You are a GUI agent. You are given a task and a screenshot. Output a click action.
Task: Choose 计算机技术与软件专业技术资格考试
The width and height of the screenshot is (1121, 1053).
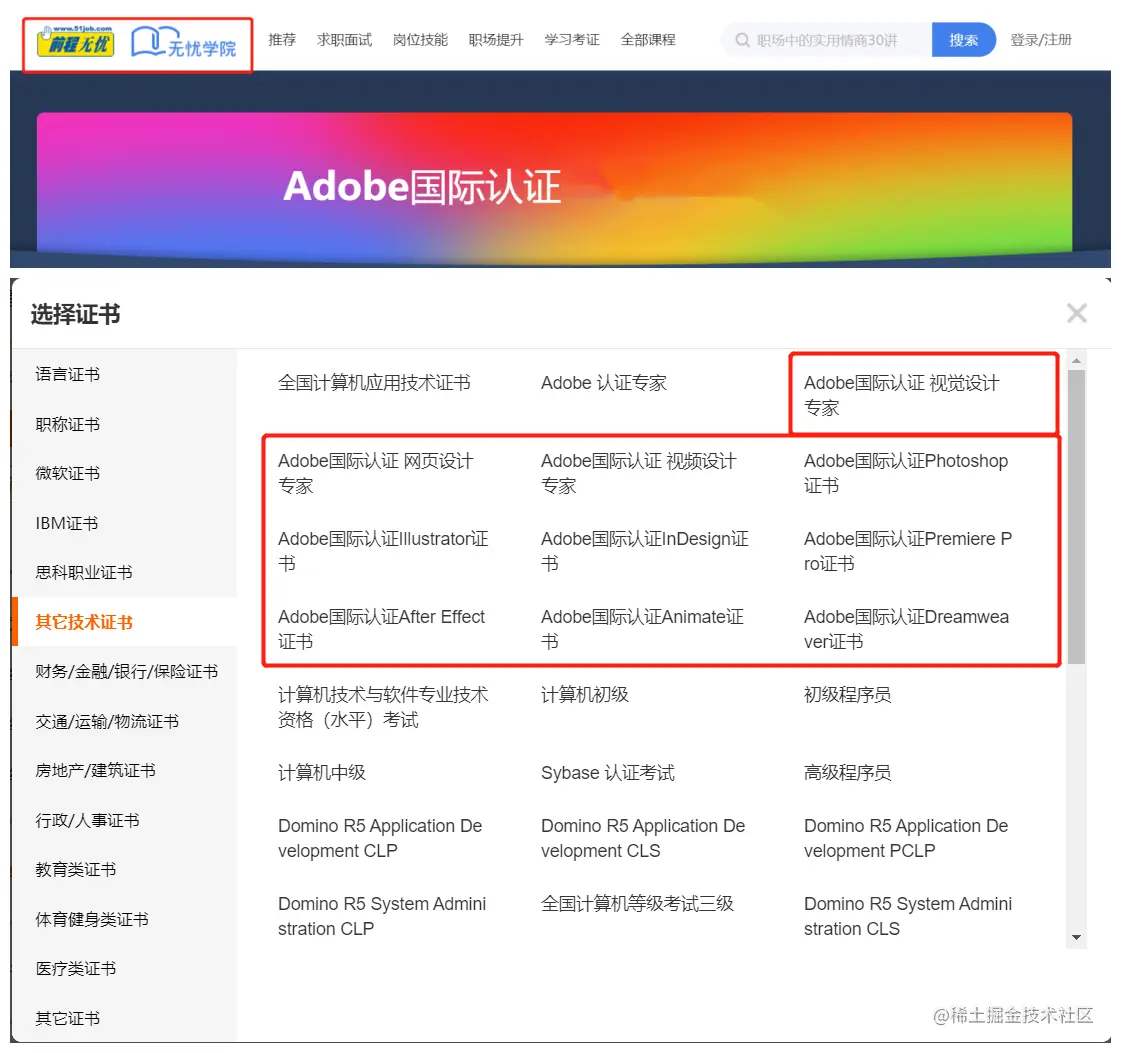click(x=384, y=707)
